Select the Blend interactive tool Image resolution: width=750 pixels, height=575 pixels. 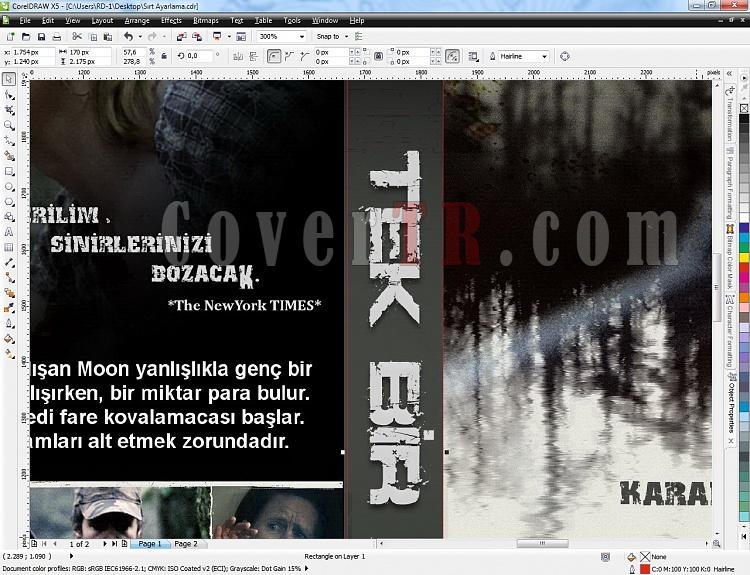pyautogui.click(x=9, y=293)
